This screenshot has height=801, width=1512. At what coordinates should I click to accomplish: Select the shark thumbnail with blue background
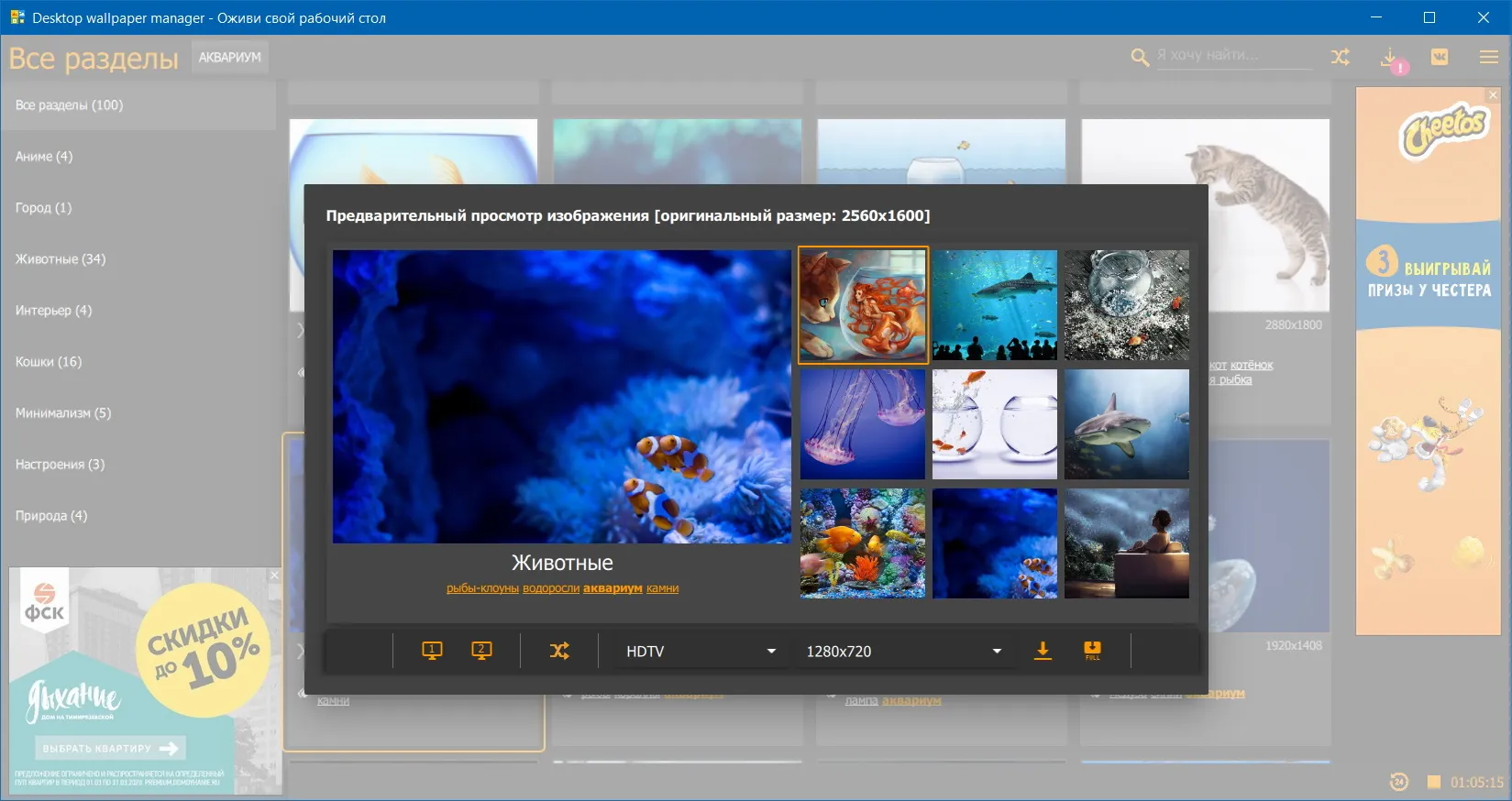(1127, 424)
